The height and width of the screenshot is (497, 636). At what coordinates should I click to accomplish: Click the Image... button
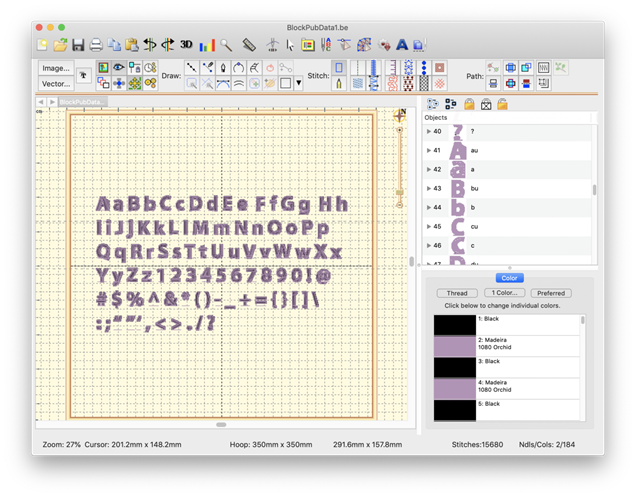(55, 68)
